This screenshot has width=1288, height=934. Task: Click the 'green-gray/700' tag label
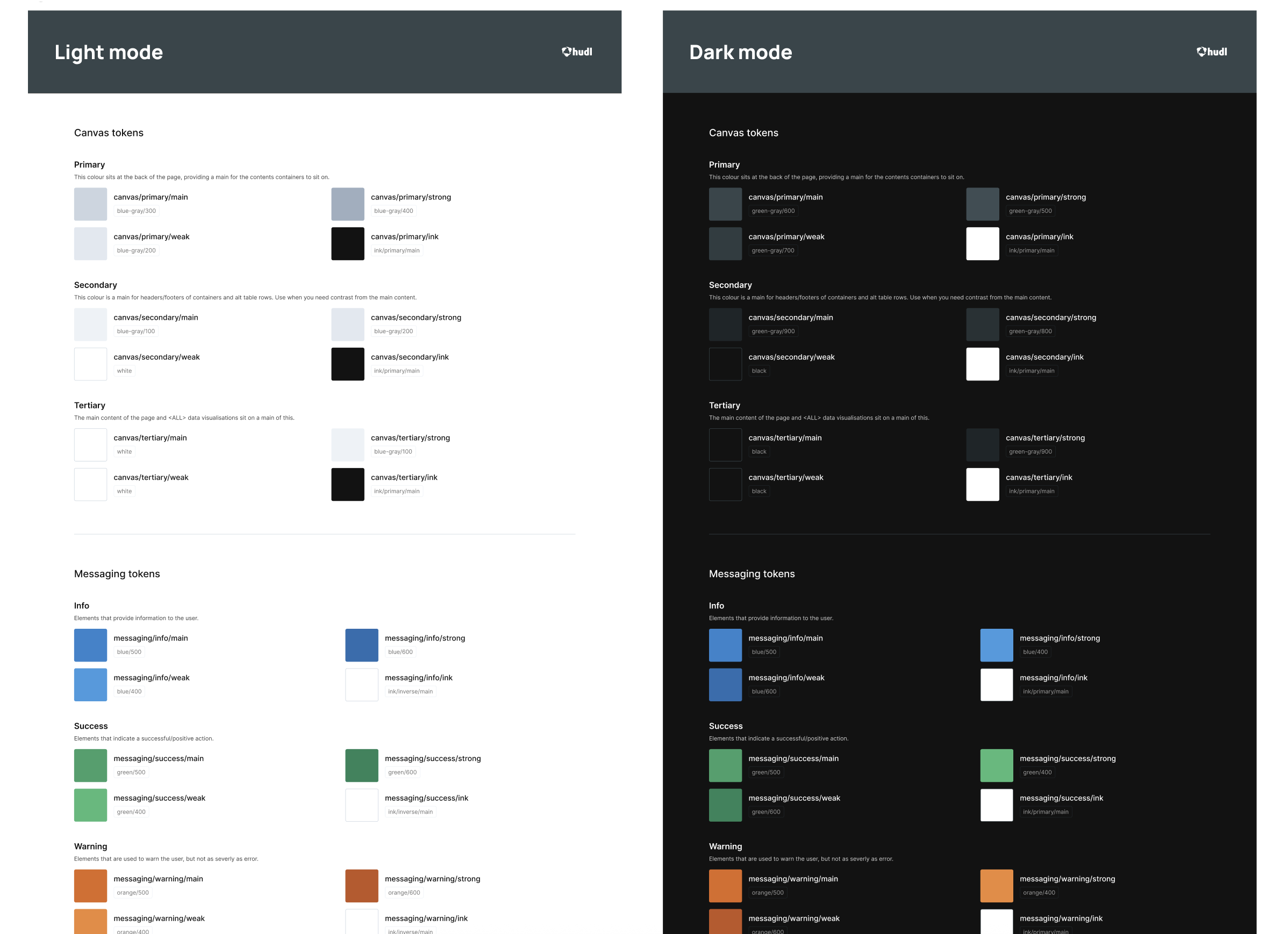coord(773,251)
